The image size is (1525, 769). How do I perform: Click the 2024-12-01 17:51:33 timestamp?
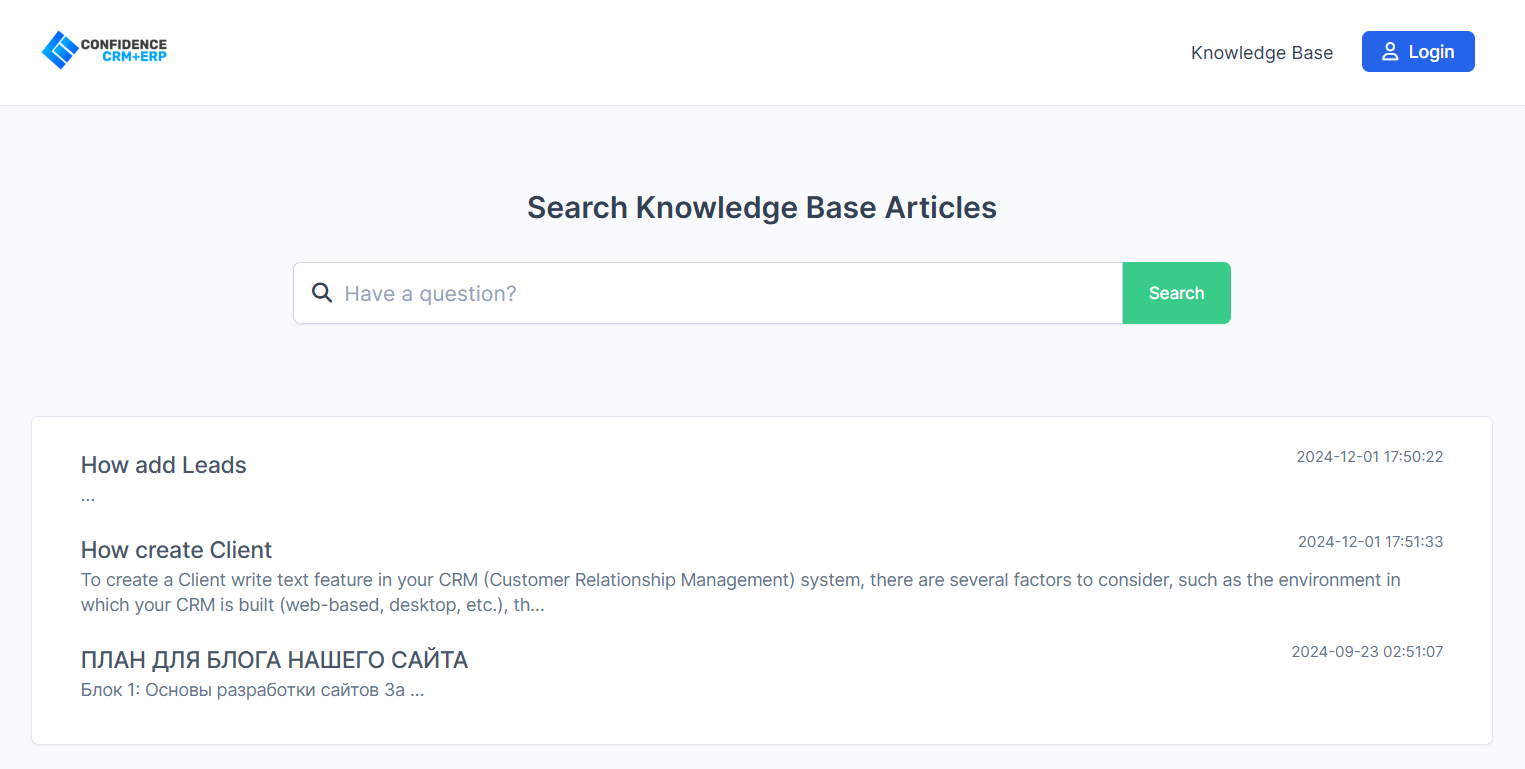(x=1370, y=542)
